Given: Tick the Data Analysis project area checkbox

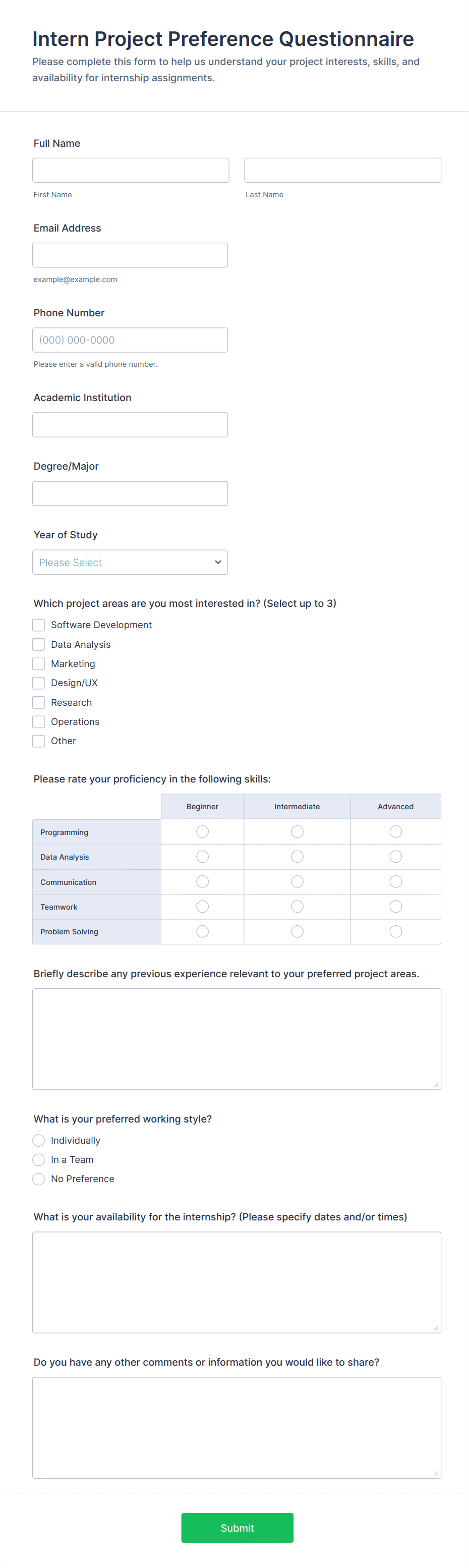Looking at the screenshot, I should tap(39, 644).
